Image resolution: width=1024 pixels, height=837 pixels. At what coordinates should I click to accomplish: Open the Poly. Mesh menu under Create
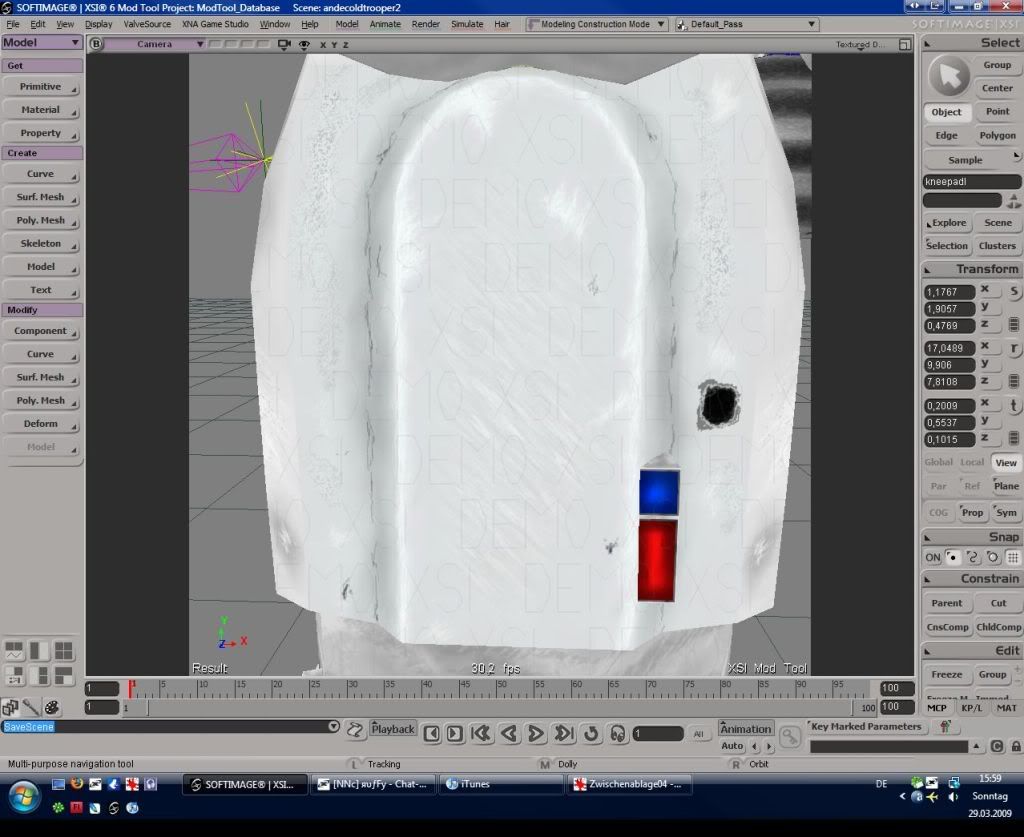click(41, 220)
